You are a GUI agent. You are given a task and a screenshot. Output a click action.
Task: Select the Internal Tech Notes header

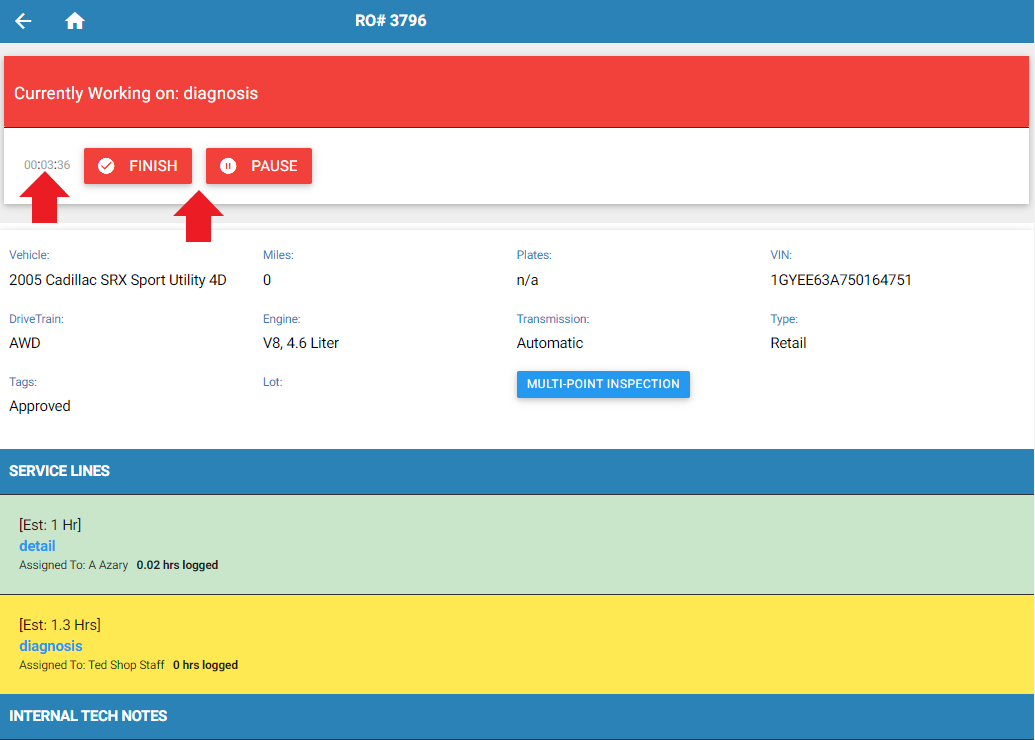pos(88,716)
